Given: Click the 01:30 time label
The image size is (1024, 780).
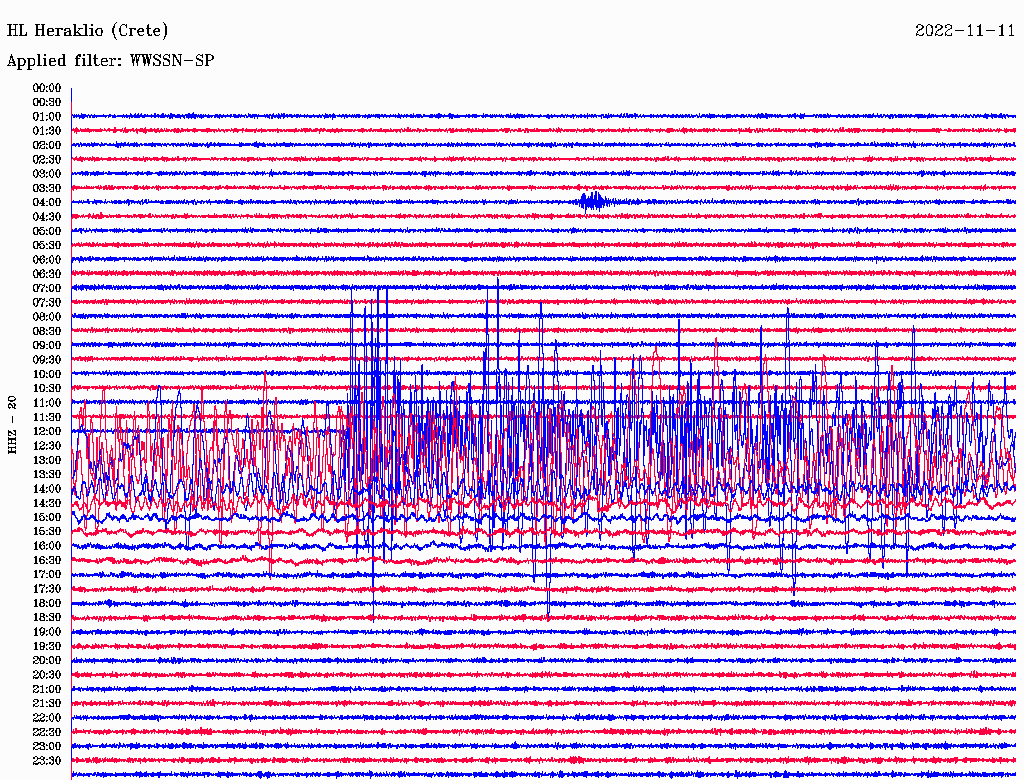Looking at the screenshot, I should pyautogui.click(x=47, y=131).
